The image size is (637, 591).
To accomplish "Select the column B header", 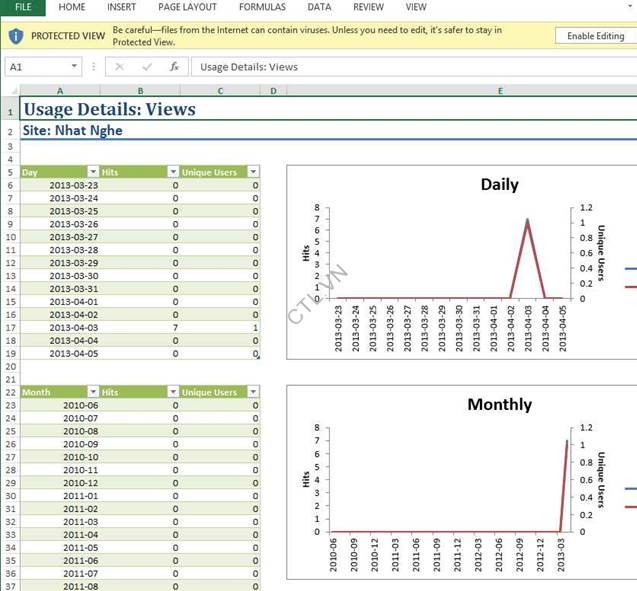I will click(140, 91).
